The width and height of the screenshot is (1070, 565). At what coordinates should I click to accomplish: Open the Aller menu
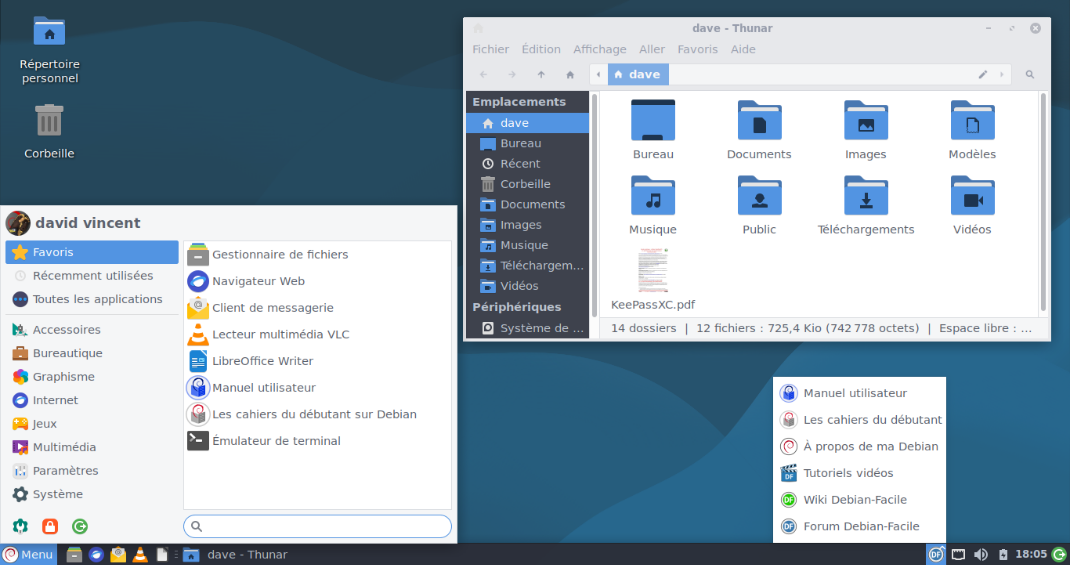[x=652, y=49]
